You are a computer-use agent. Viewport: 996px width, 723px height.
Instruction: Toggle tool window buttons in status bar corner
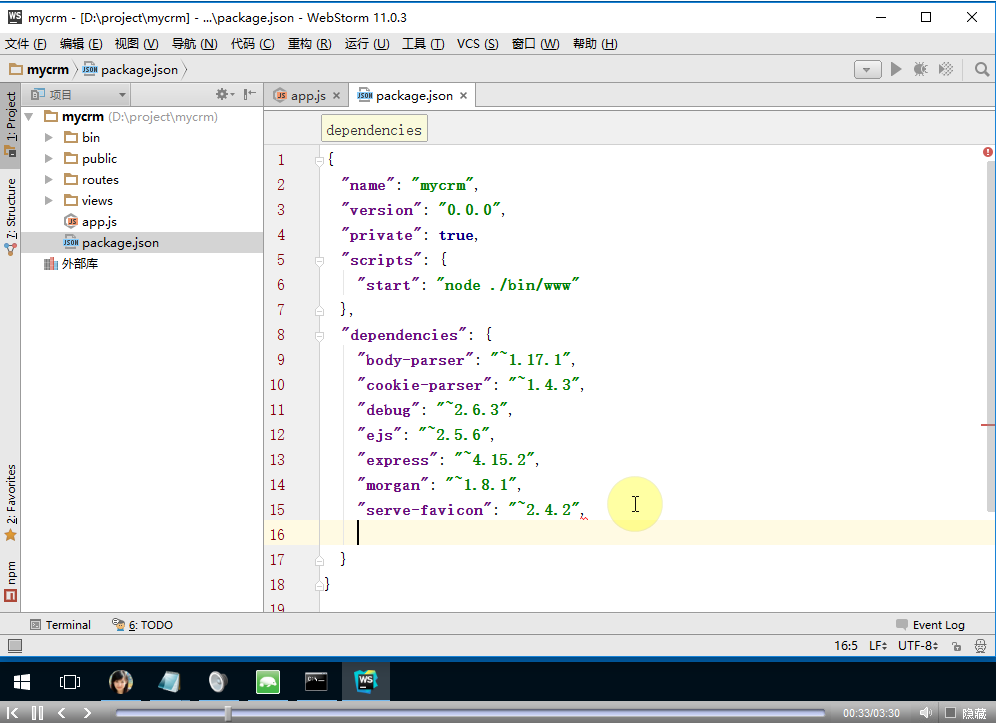pyautogui.click(x=15, y=646)
